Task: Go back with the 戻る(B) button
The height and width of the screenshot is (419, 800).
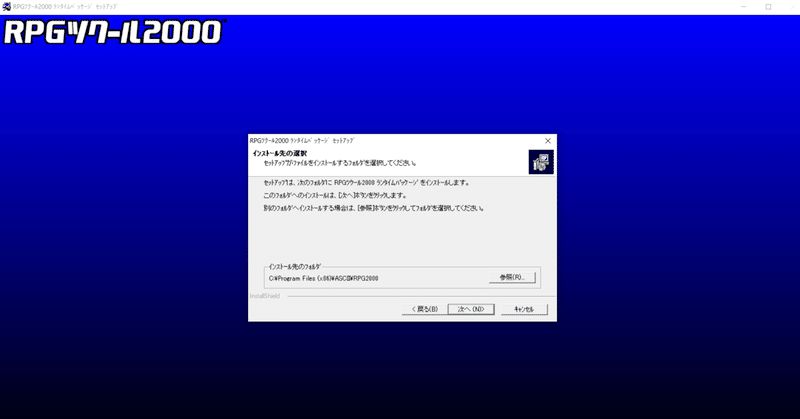Action: coord(424,309)
